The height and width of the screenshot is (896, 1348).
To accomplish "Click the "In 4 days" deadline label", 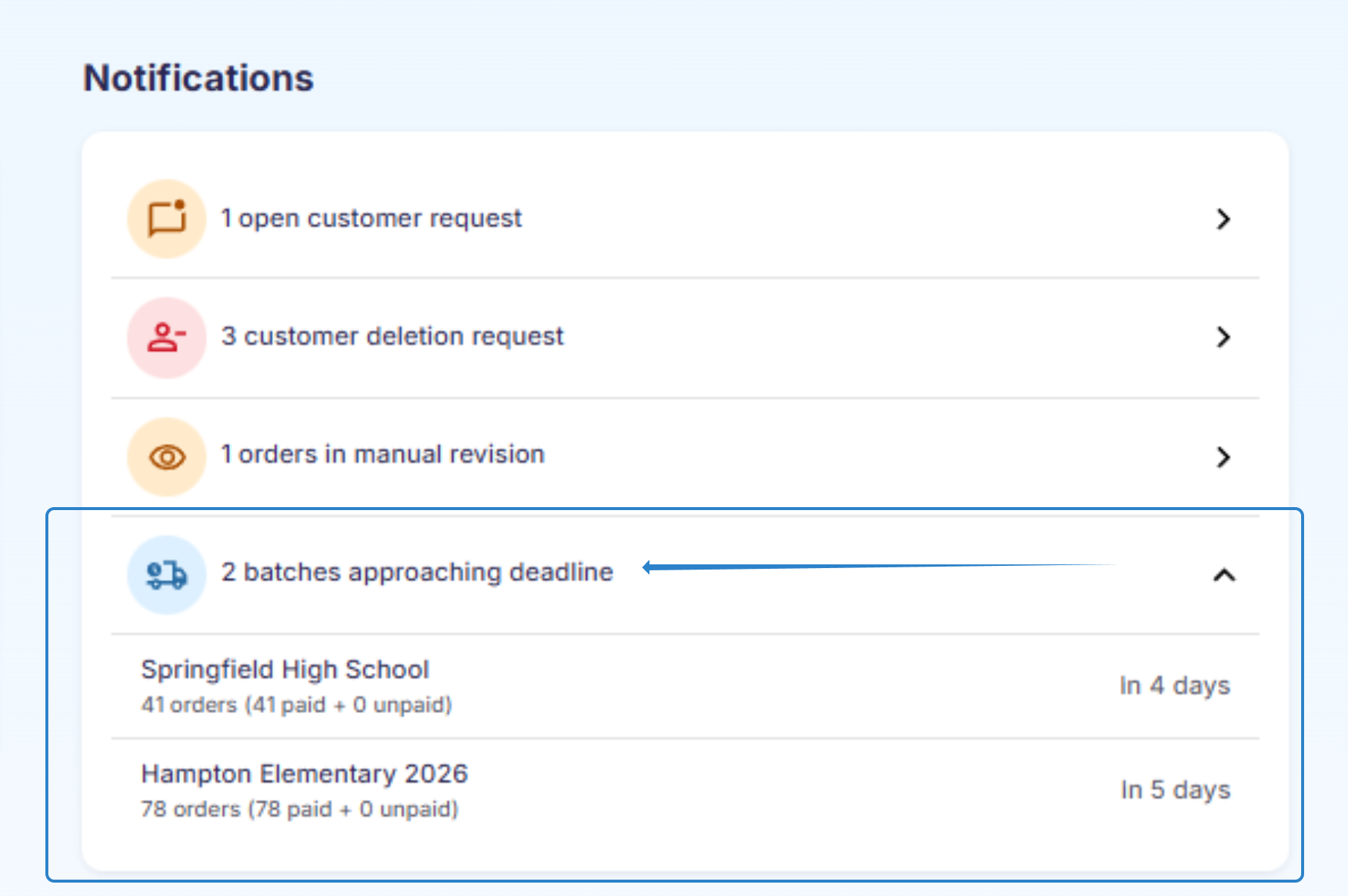I will [x=1175, y=686].
